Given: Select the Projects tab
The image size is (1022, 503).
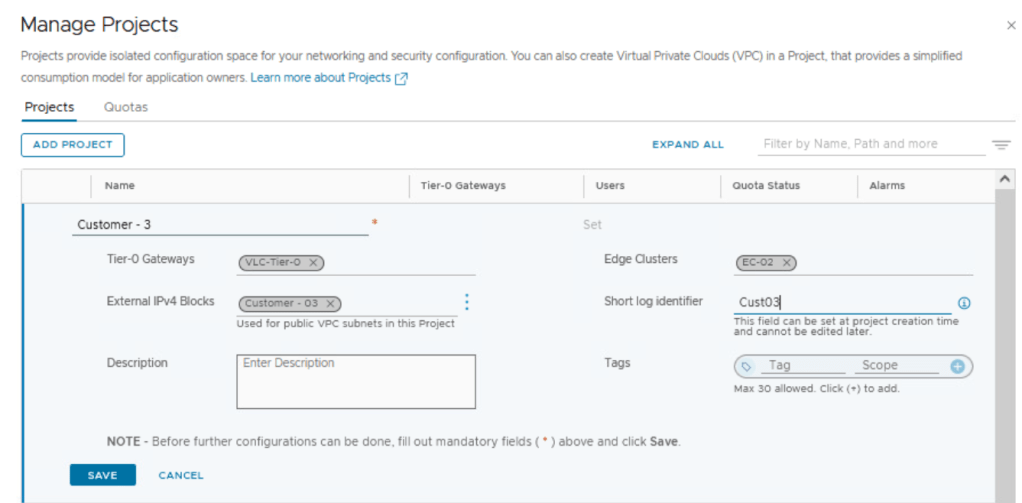Looking at the screenshot, I should (49, 107).
